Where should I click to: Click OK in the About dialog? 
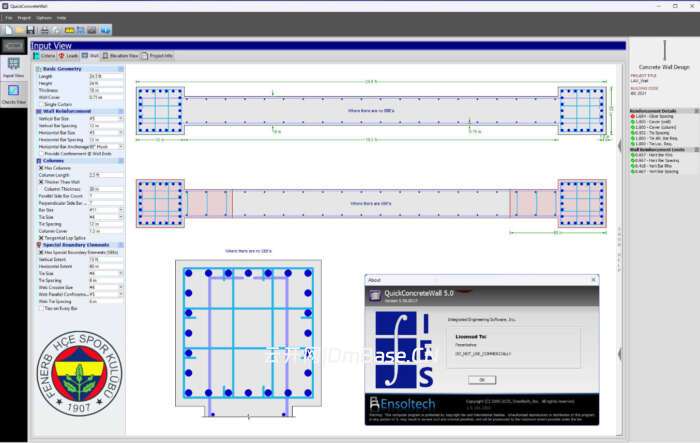(x=482, y=380)
